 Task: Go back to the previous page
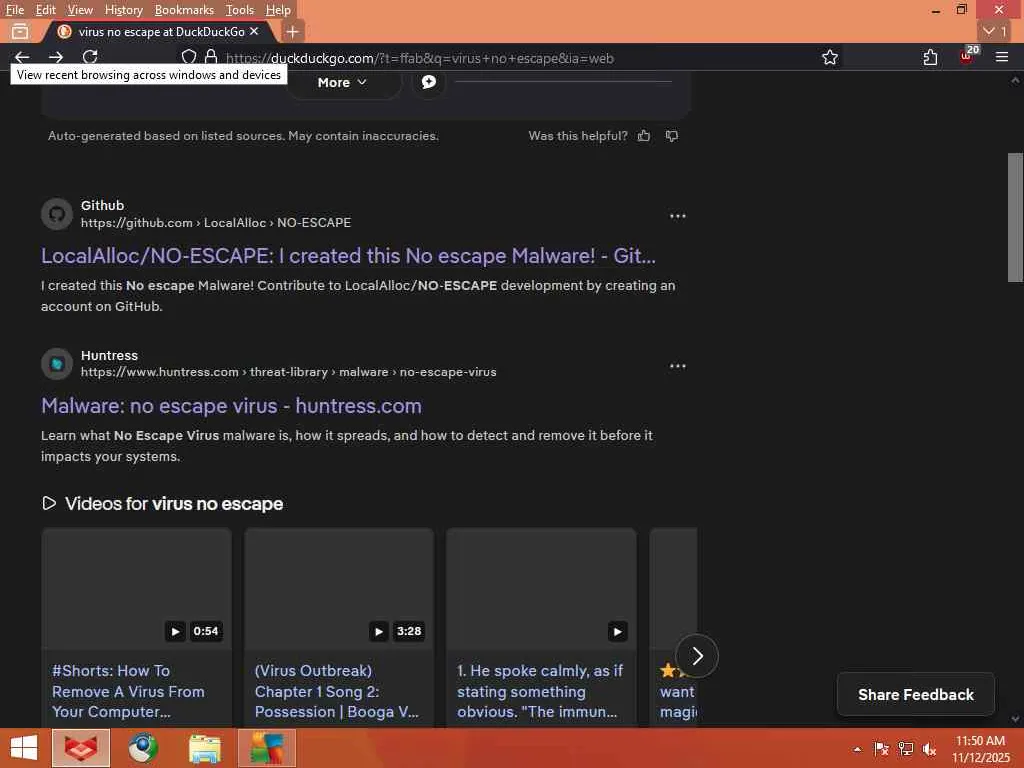point(22,57)
